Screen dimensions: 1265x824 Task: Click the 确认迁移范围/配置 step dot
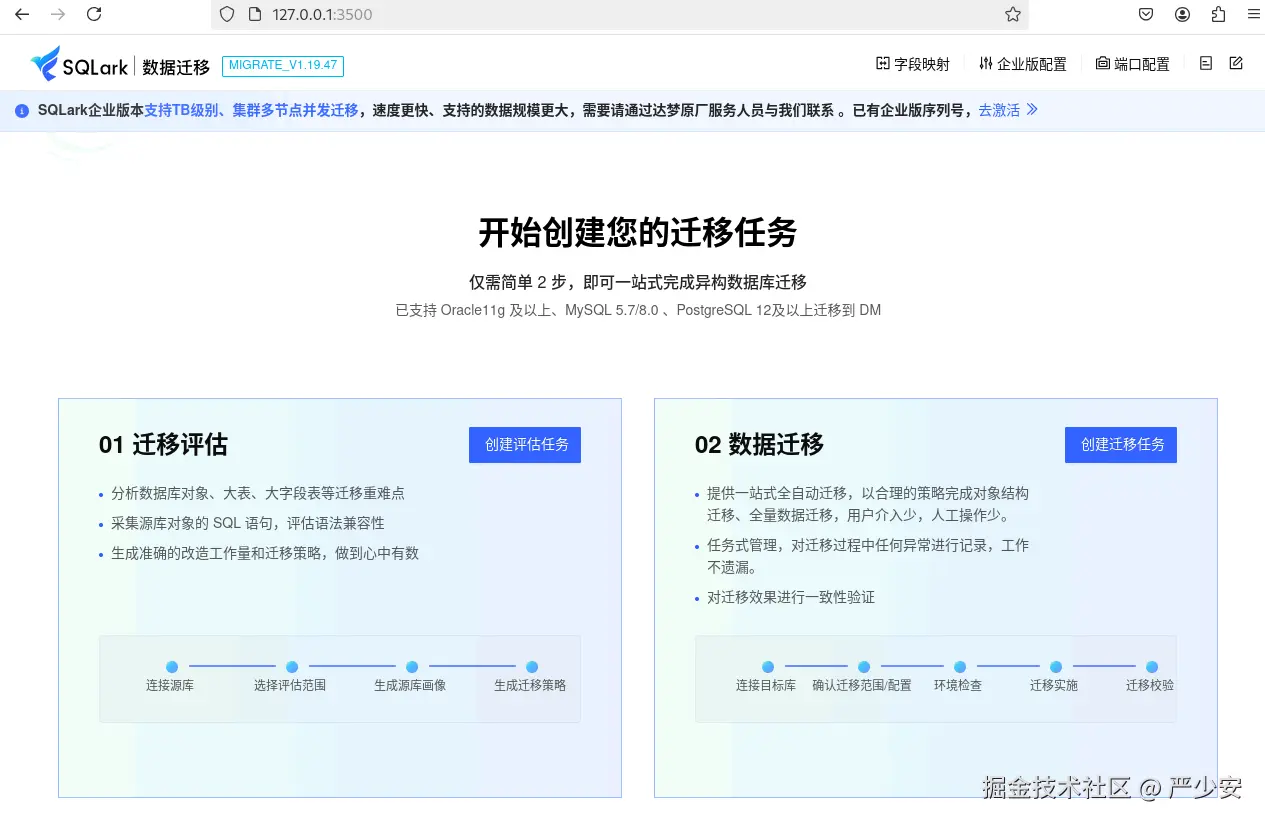pyautogui.click(x=864, y=667)
